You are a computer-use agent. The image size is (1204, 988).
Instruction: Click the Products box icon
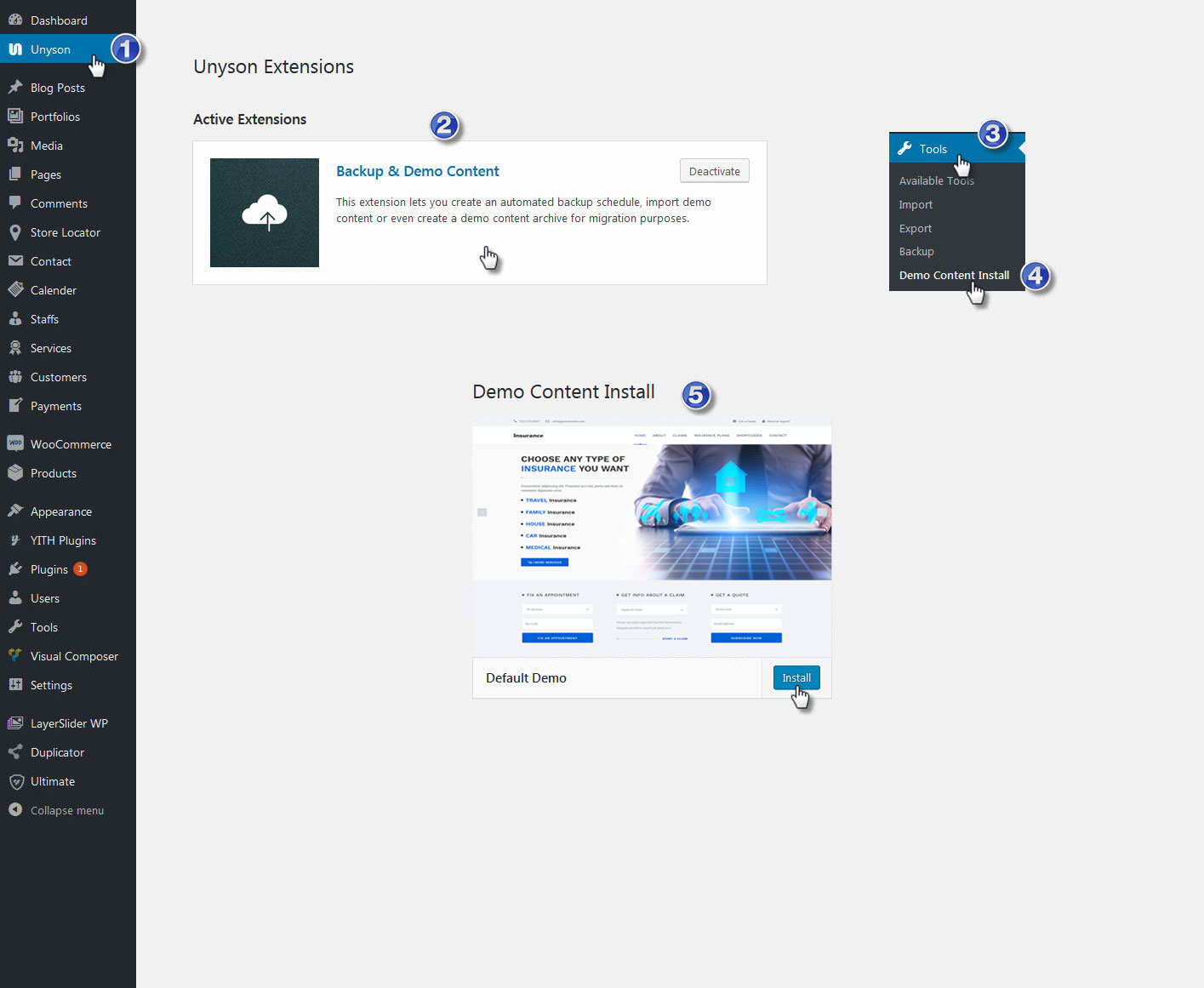tap(15, 473)
